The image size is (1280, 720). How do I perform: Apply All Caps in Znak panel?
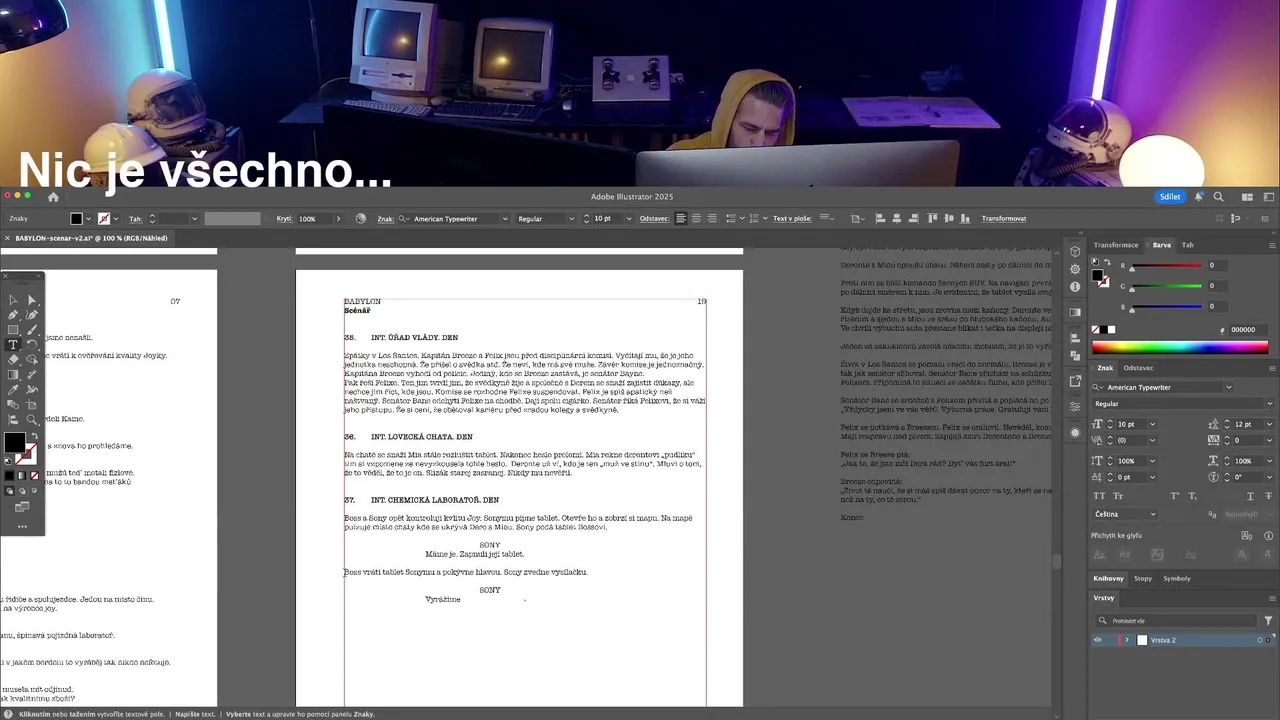coord(1098,496)
